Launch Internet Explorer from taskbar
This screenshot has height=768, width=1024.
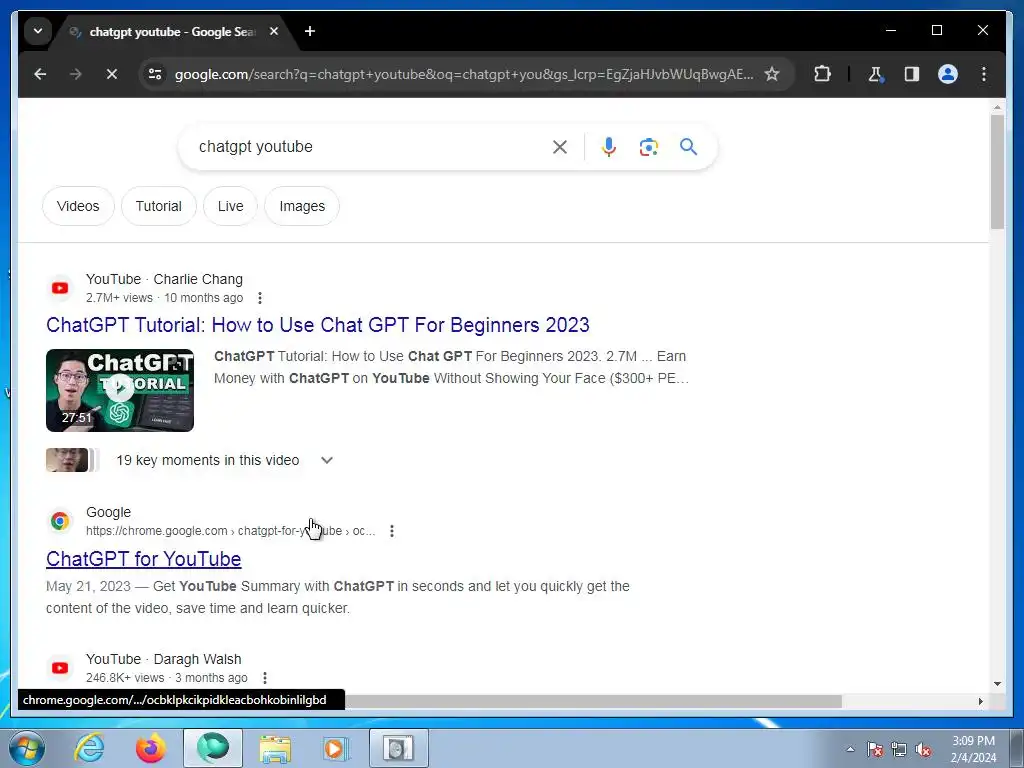(89, 748)
